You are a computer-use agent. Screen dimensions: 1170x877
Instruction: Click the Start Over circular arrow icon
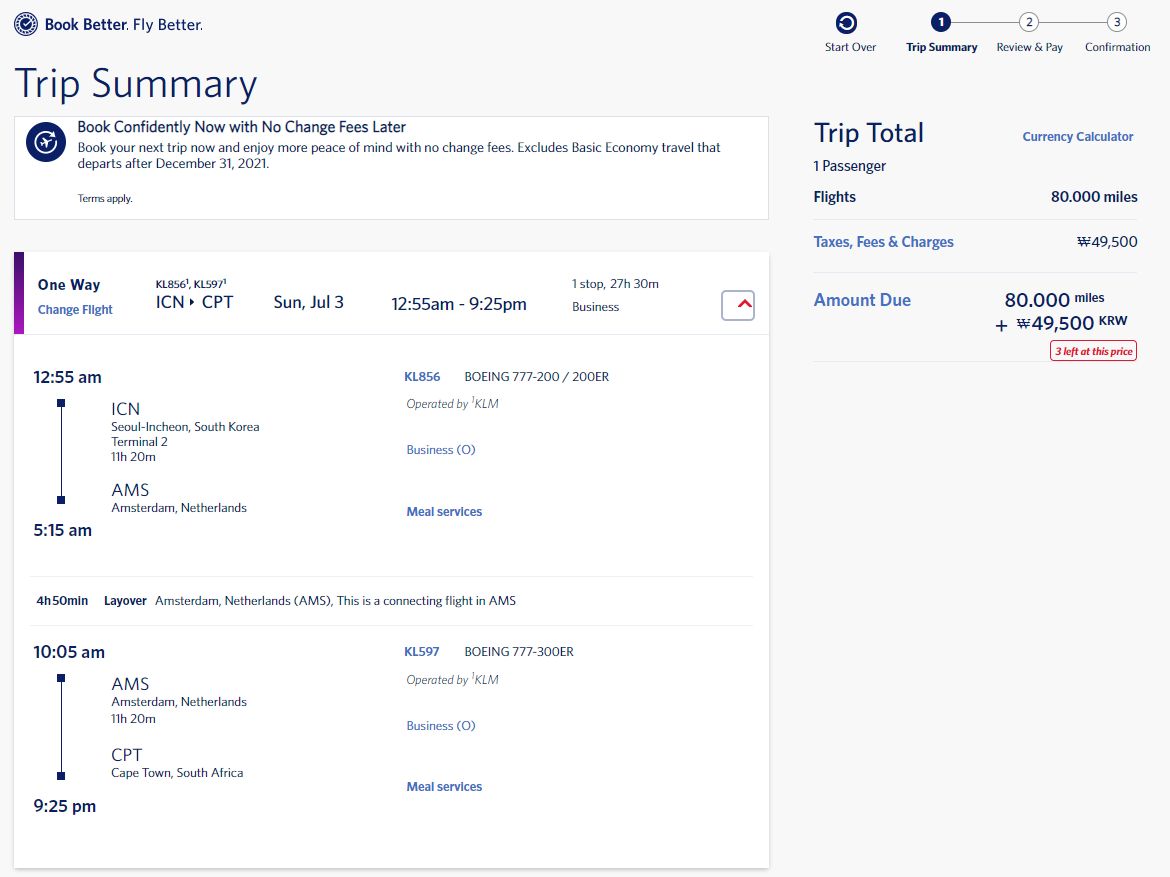846,23
